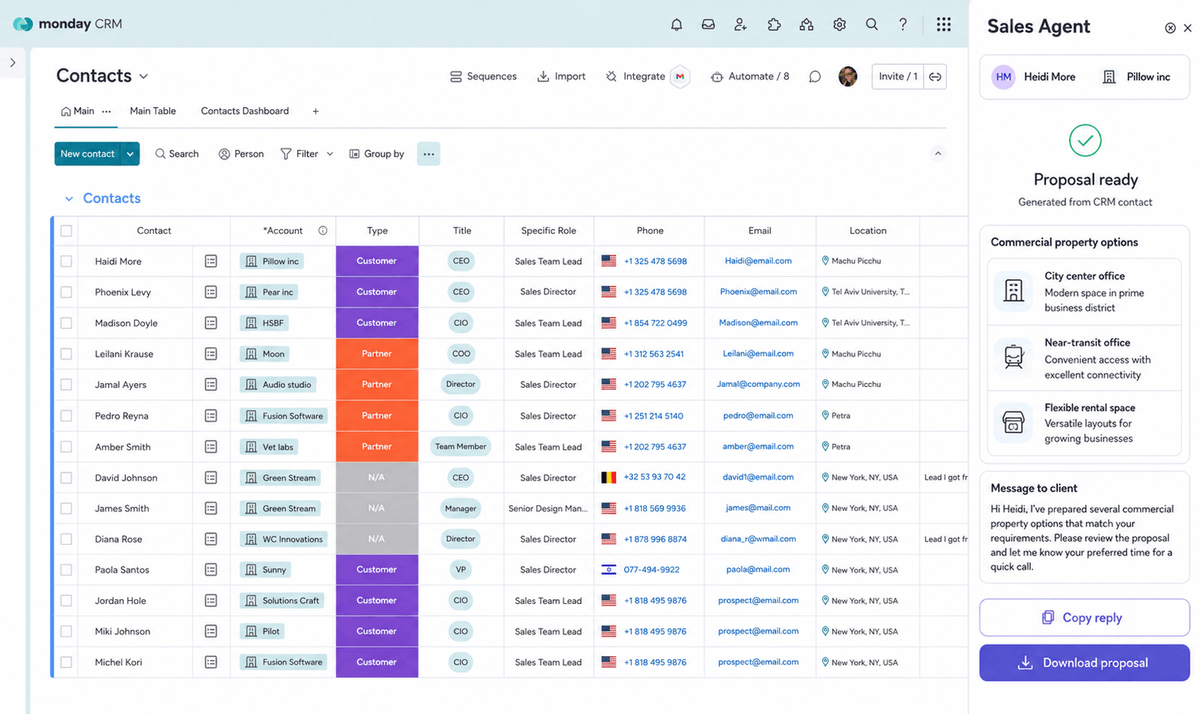
Task: Open the nine-dot apps grid menu
Action: coord(943,24)
